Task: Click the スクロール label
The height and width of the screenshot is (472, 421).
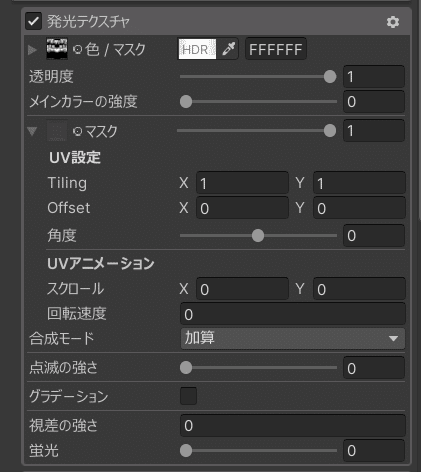Action: coord(76,289)
